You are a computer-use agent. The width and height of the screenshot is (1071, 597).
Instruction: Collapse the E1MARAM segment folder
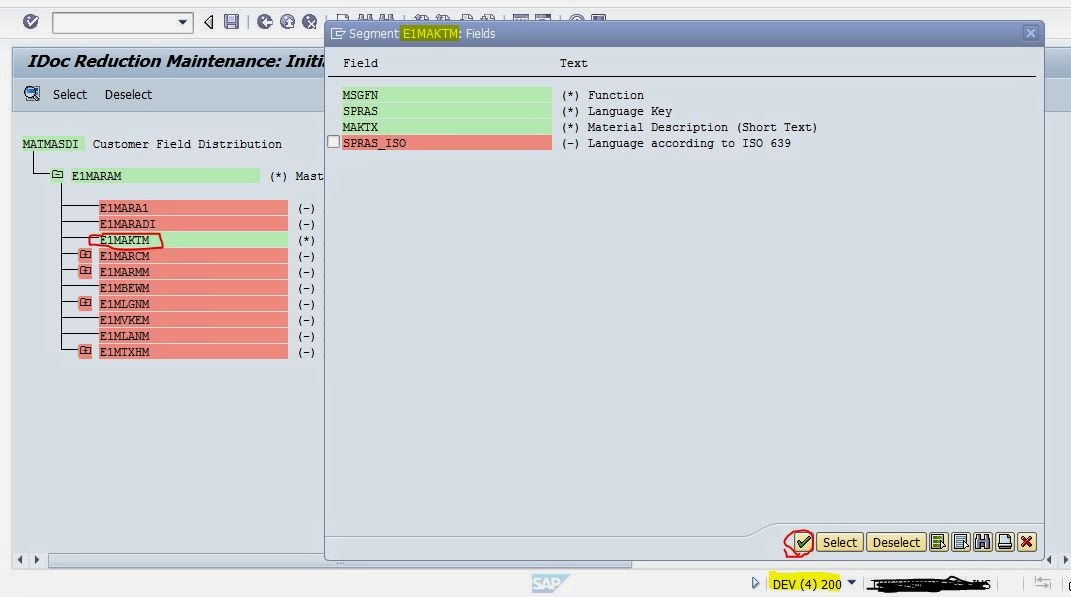click(x=57, y=176)
